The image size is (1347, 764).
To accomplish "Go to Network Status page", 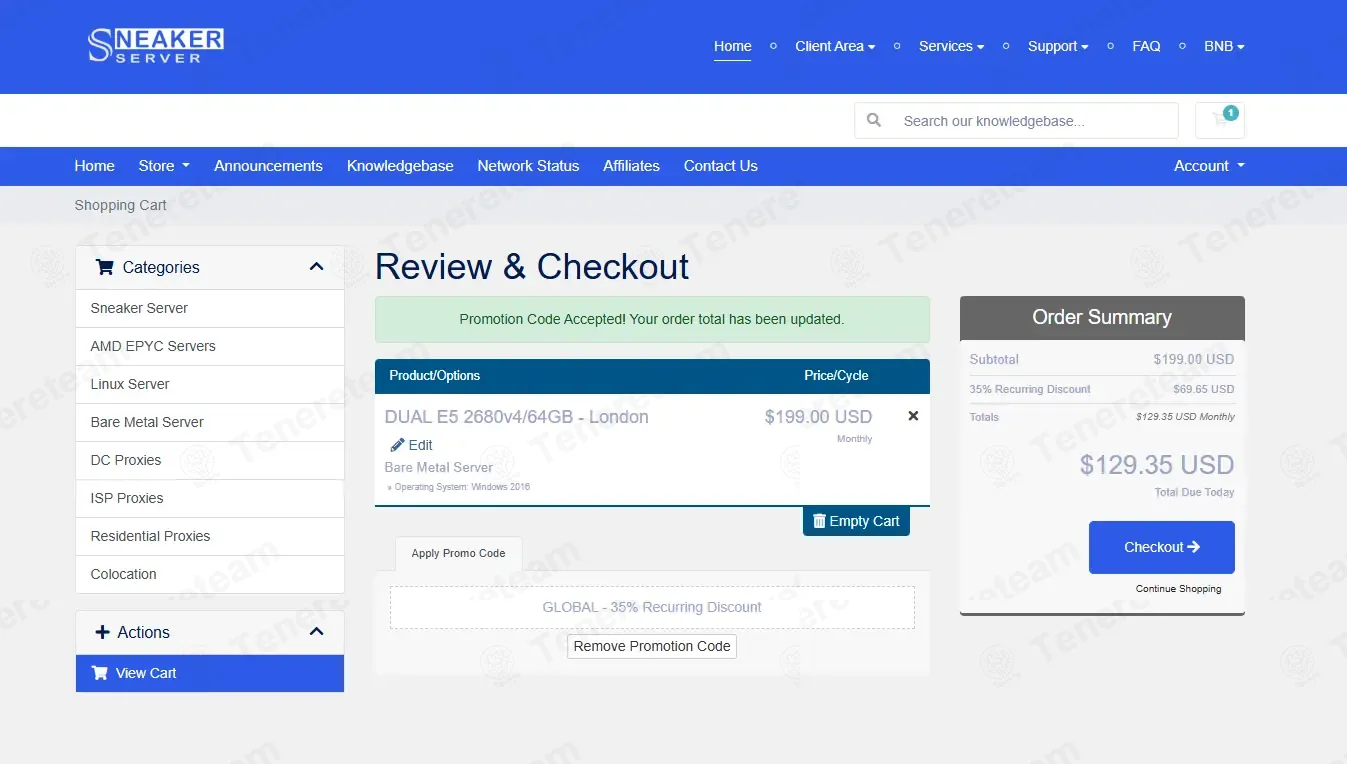I will point(528,166).
